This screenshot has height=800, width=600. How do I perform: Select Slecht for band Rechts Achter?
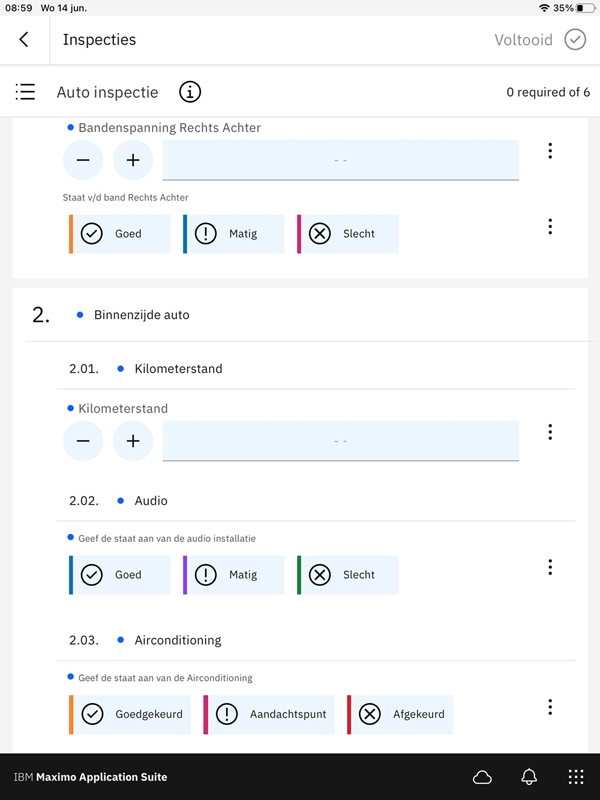click(x=348, y=234)
